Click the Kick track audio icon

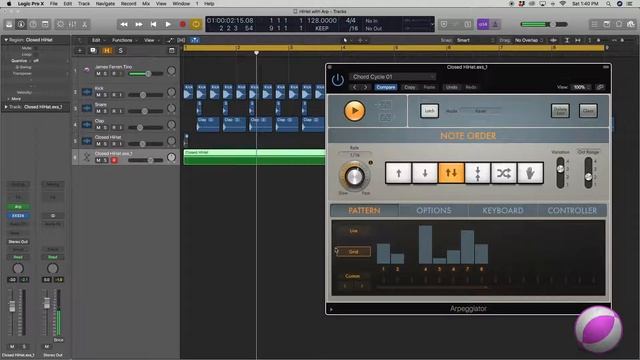tap(87, 92)
